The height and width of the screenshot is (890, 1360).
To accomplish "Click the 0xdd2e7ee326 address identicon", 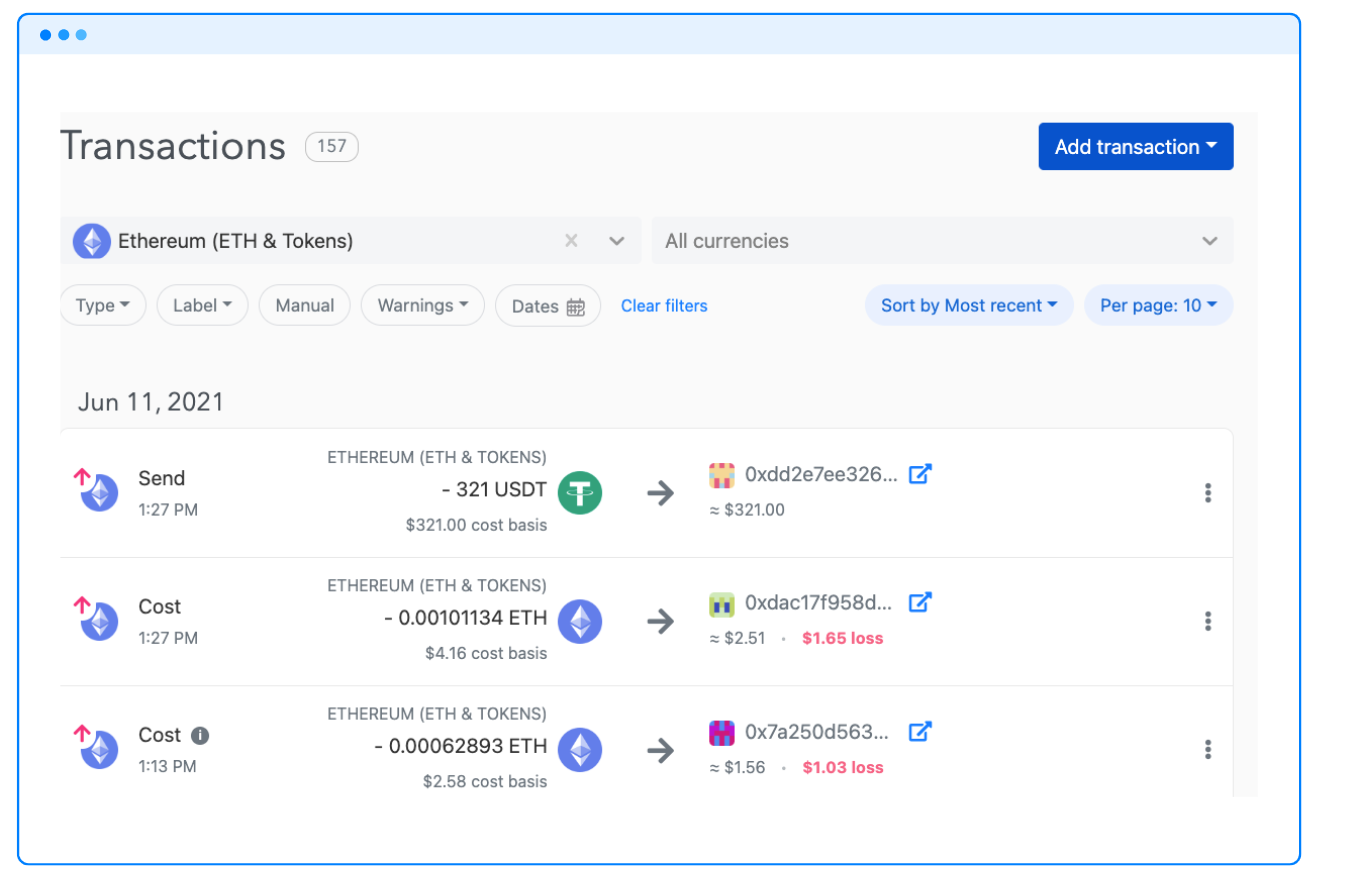I will coord(722,475).
